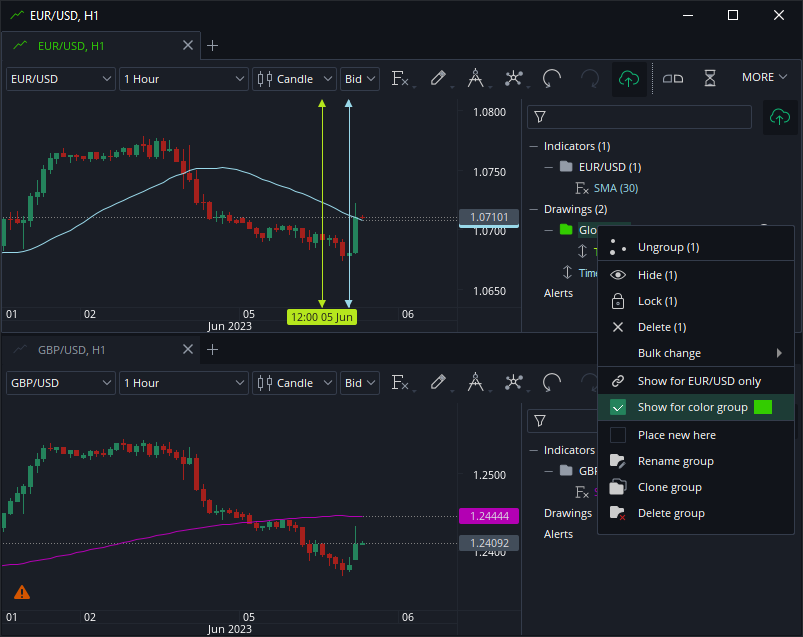
Task: Click the undo arrow in the EUR/USD toolbar
Action: pyautogui.click(x=551, y=78)
